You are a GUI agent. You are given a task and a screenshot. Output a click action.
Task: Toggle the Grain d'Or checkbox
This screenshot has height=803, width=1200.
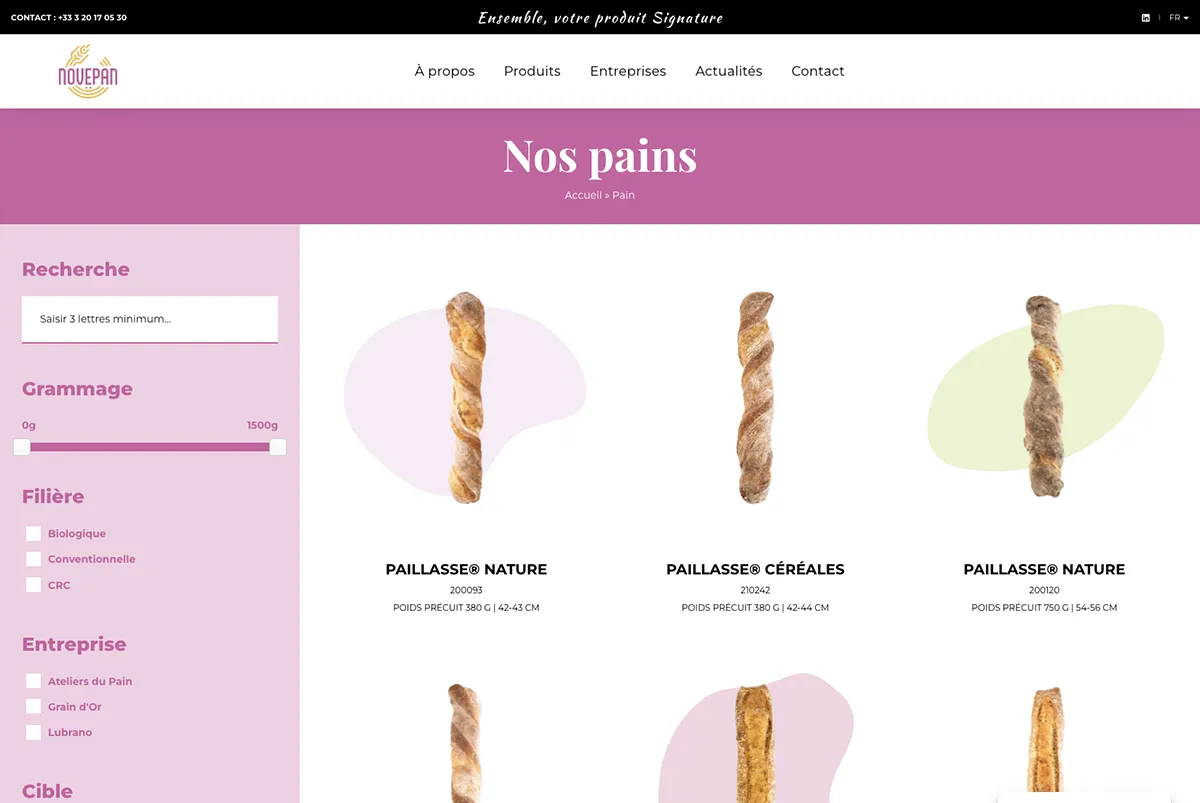coord(34,707)
